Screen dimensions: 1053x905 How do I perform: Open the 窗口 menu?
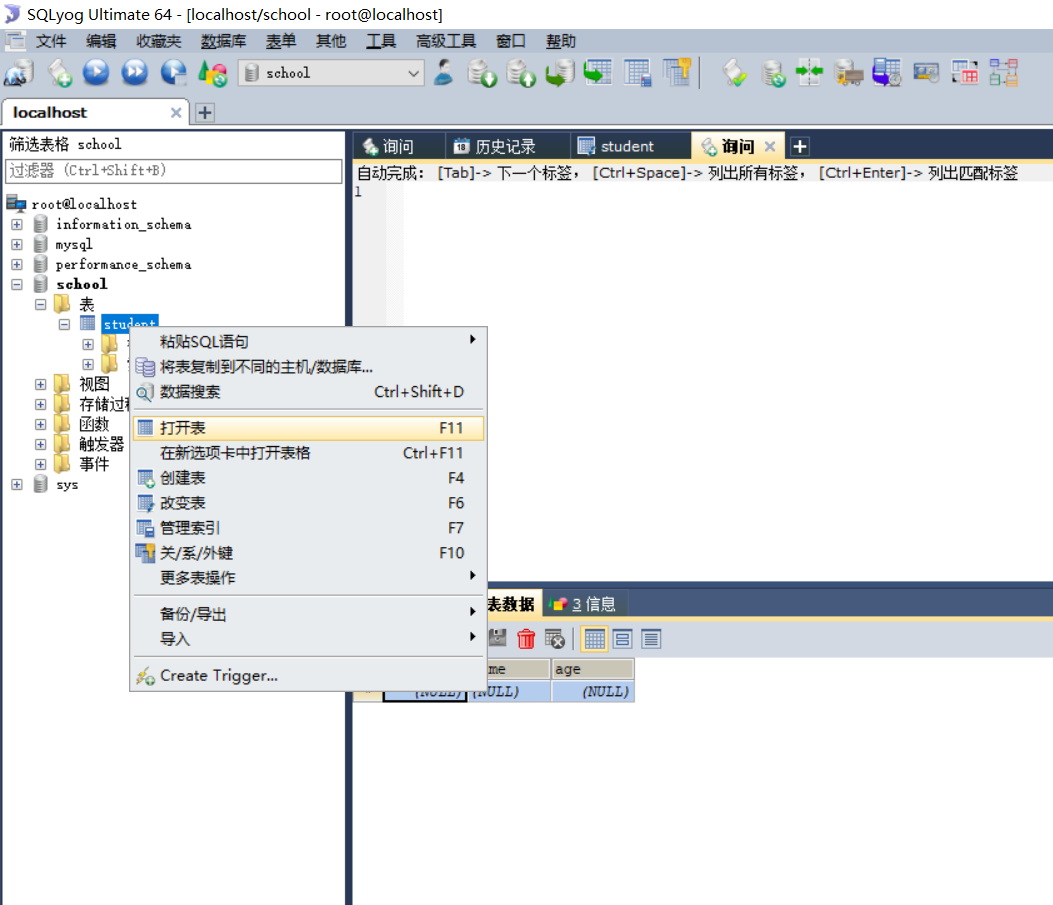point(510,41)
